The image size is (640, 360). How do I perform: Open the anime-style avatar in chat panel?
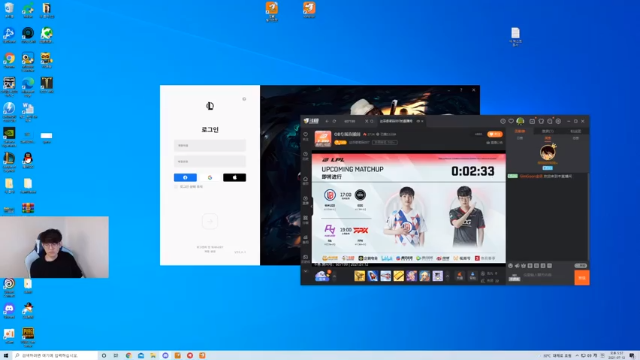tap(548, 153)
